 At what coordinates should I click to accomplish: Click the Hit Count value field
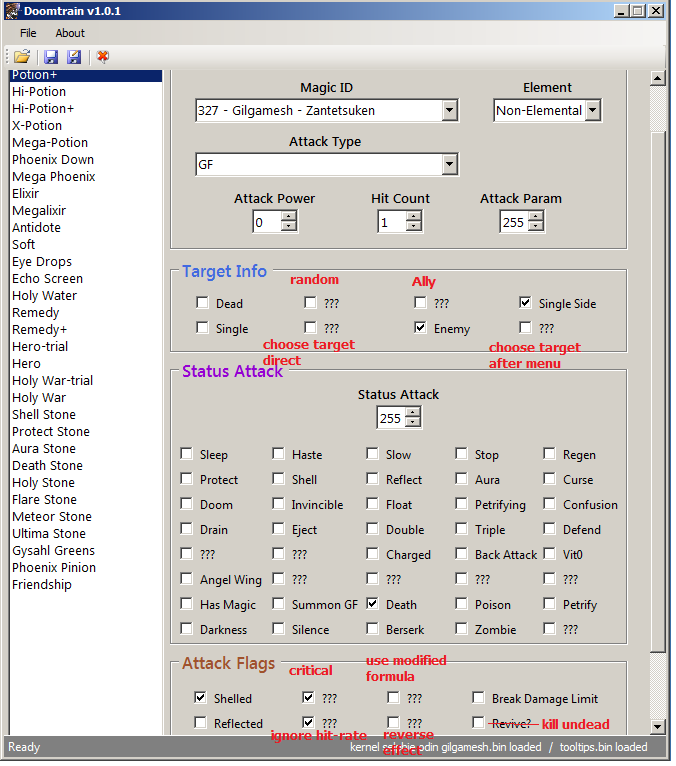pyautogui.click(x=392, y=222)
